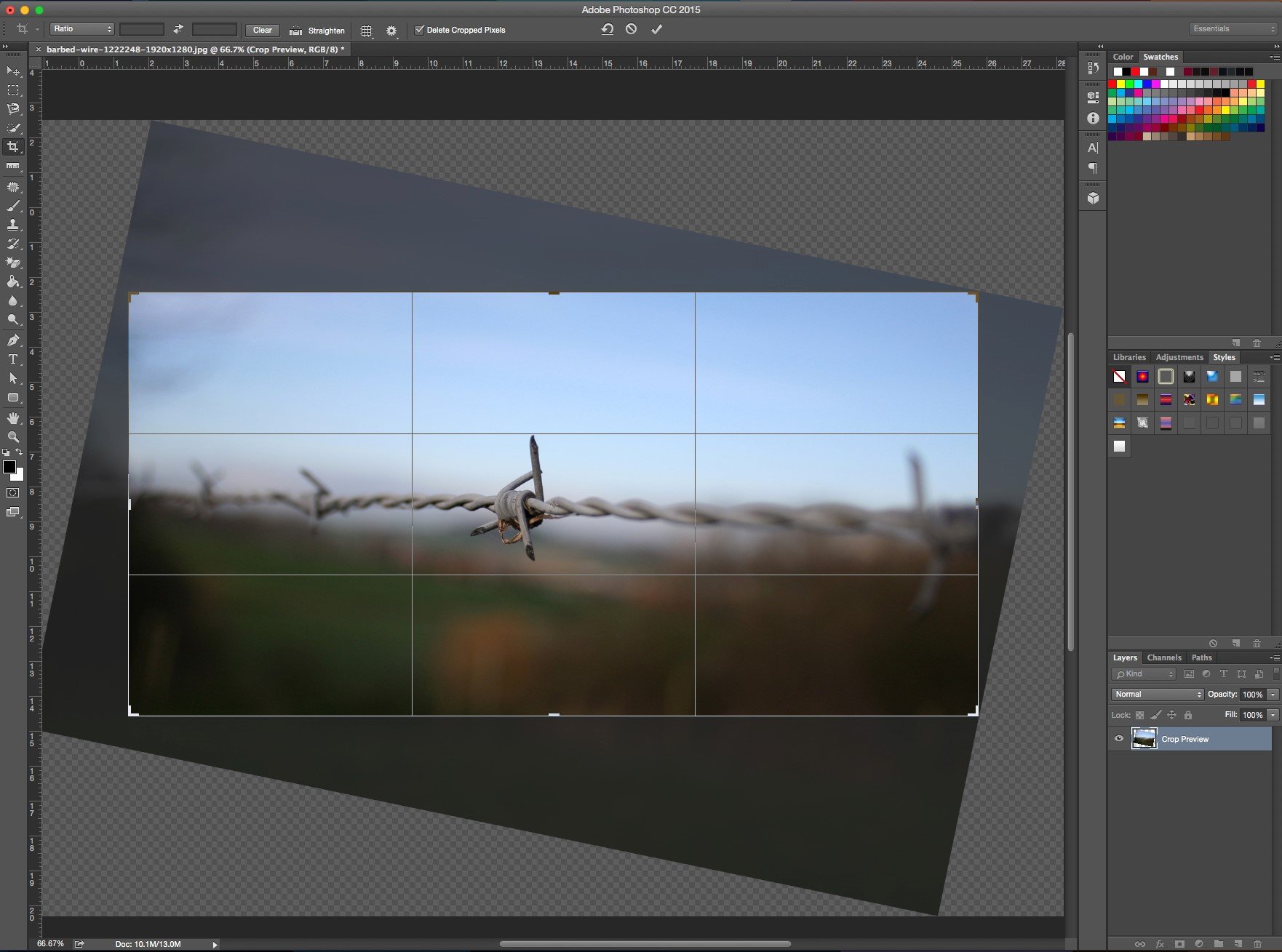Pick the red swatch
1282x952 pixels.
[x=1112, y=84]
